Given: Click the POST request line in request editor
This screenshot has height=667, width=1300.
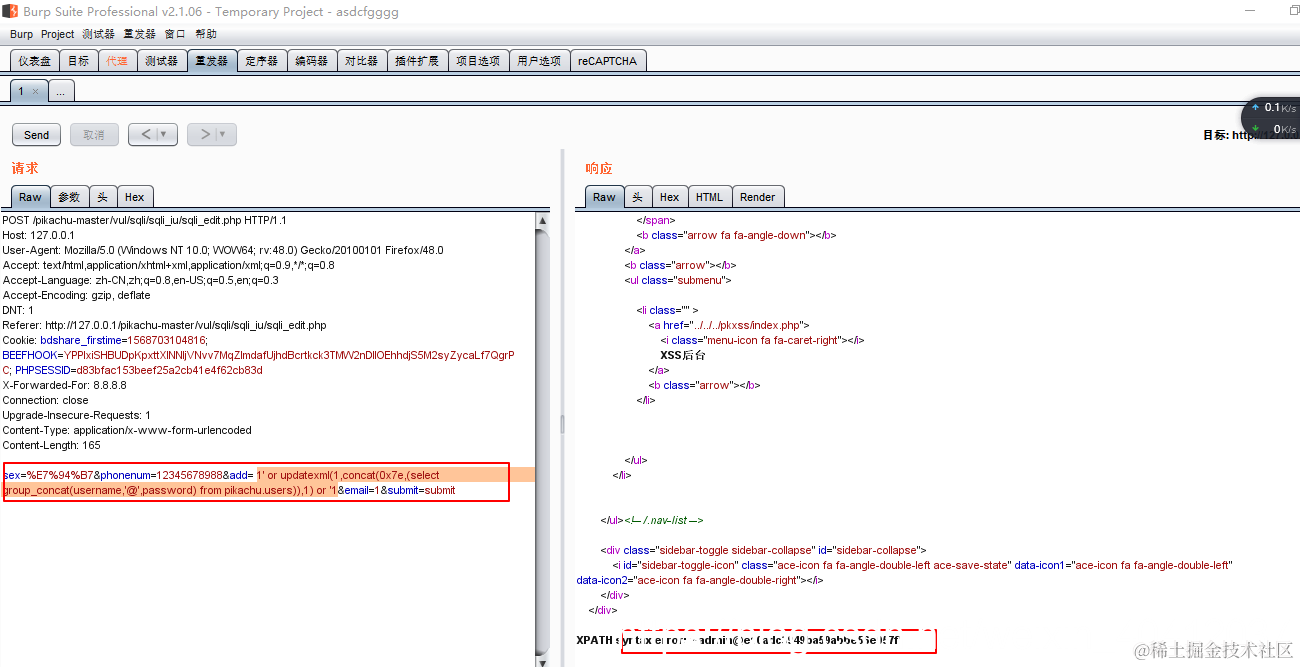Looking at the screenshot, I should pyautogui.click(x=144, y=220).
